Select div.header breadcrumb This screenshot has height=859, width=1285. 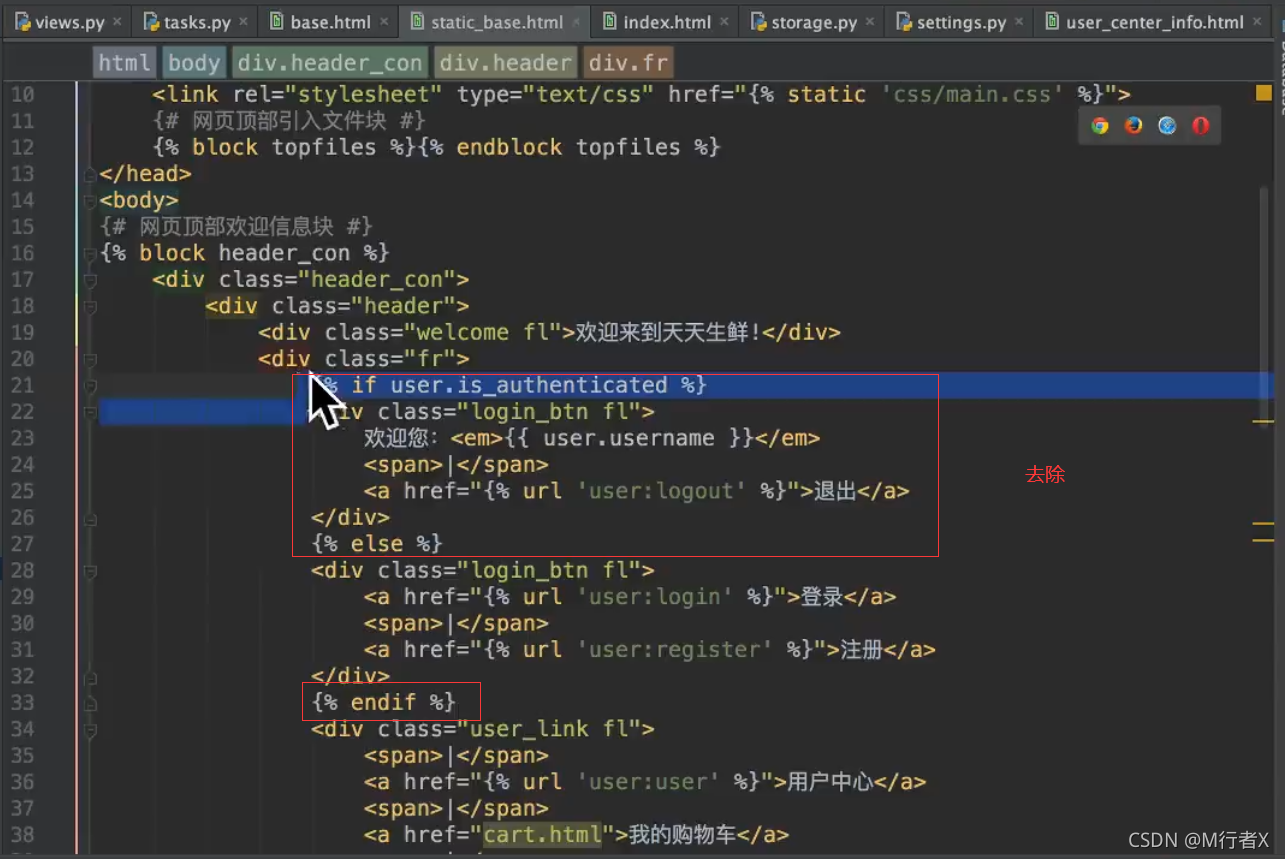pos(506,63)
